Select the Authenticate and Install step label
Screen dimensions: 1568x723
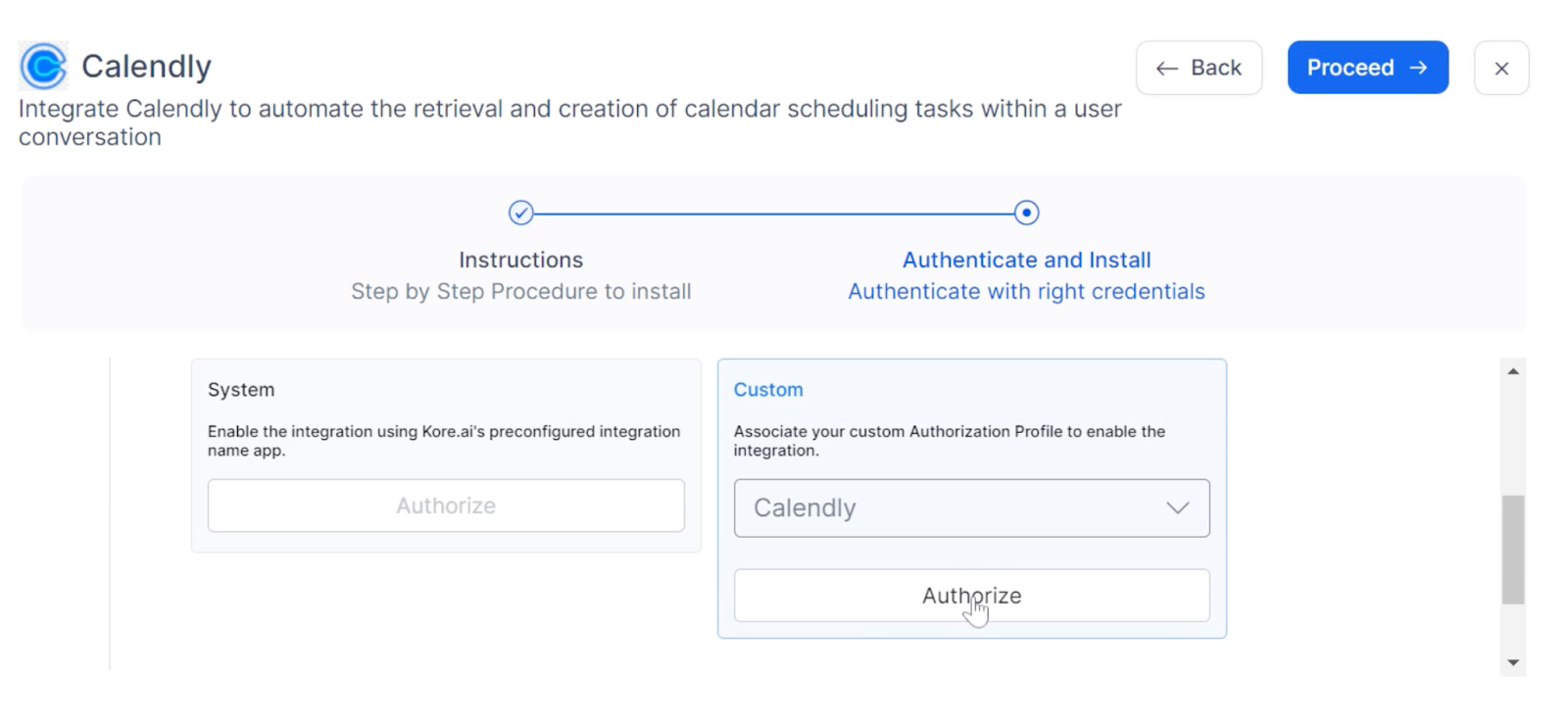click(x=1026, y=260)
